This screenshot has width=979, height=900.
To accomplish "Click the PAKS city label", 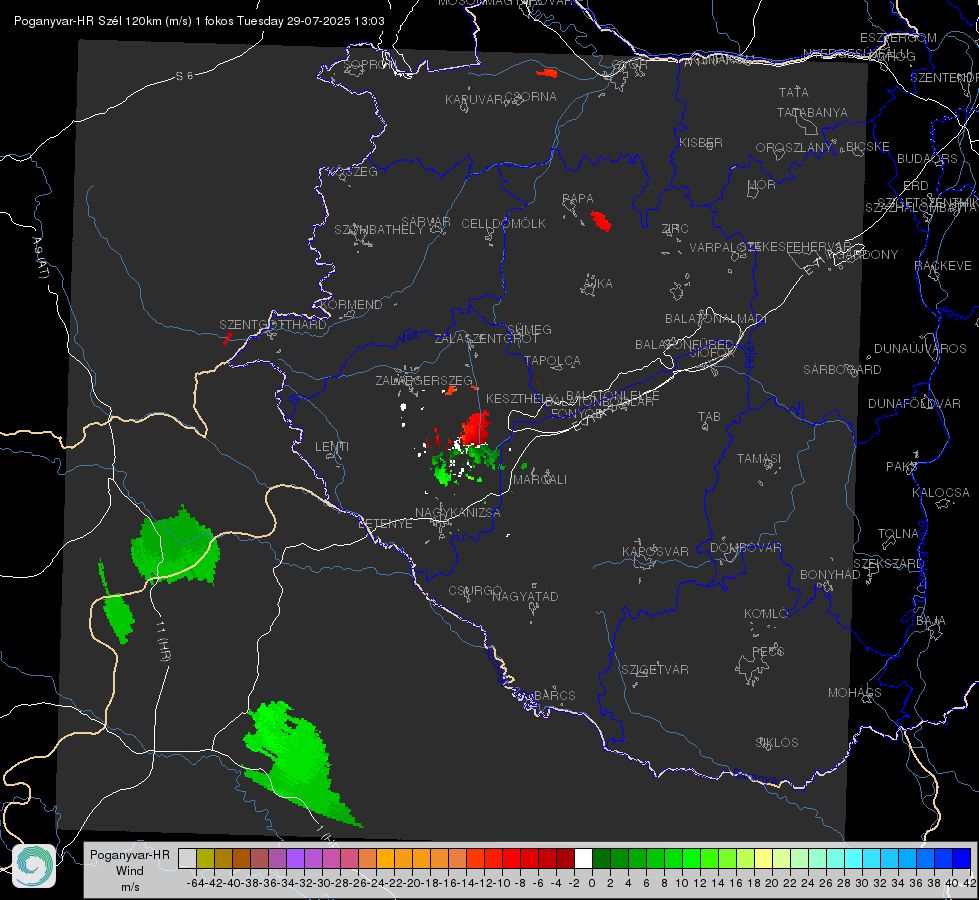I will (x=901, y=467).
